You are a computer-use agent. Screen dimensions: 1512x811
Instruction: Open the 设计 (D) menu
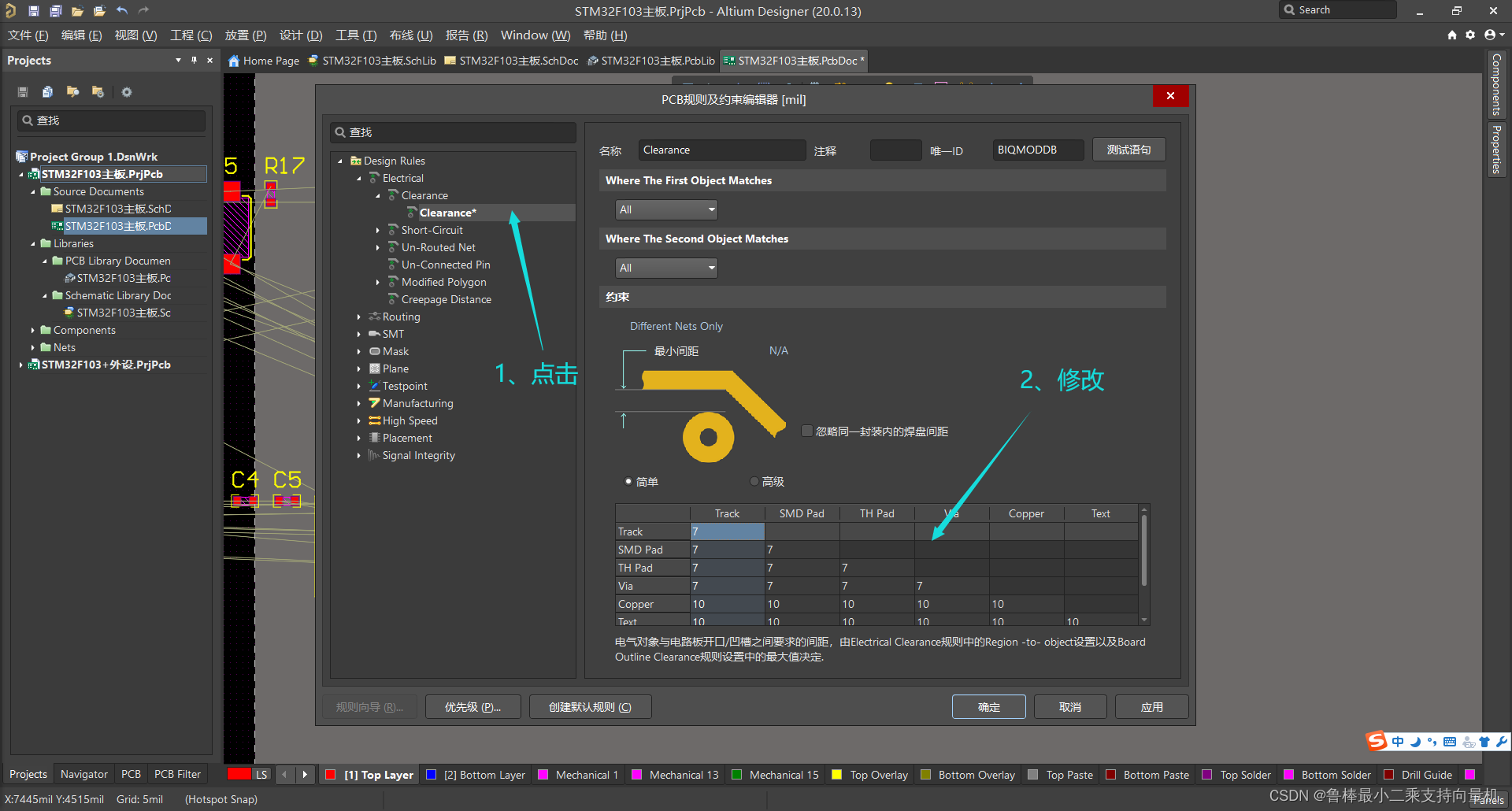point(301,35)
